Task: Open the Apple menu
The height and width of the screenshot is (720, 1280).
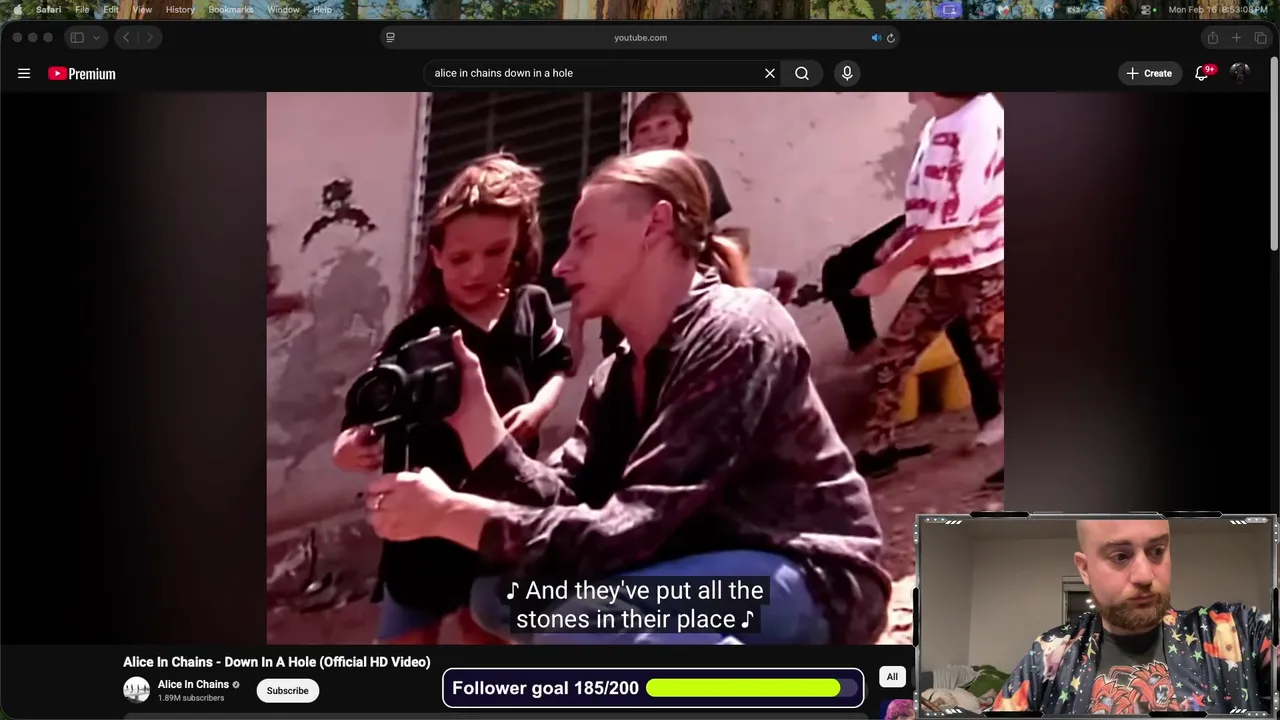Action: coord(17,9)
